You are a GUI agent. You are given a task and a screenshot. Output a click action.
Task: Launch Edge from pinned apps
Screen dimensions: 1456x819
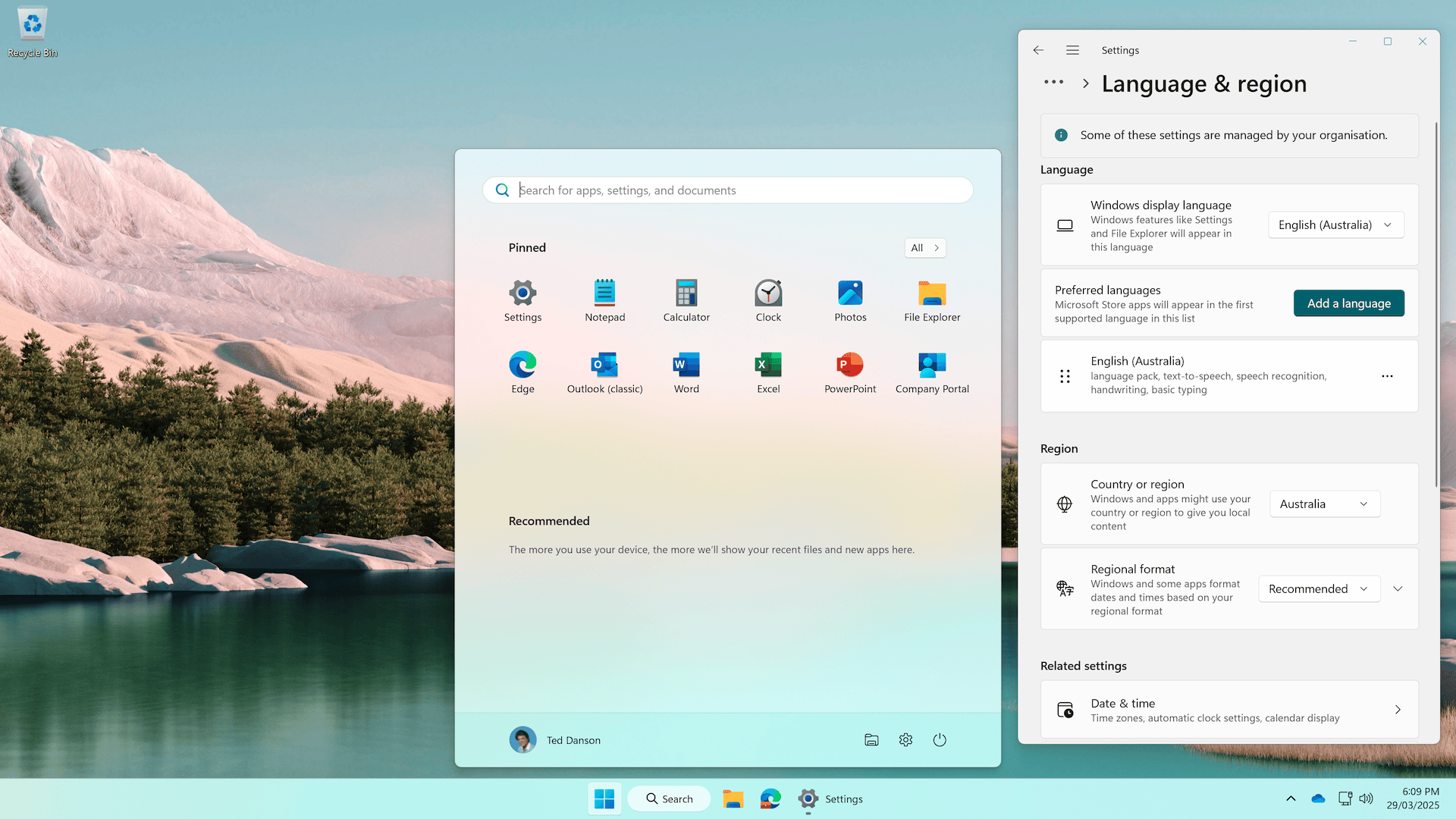(x=522, y=372)
